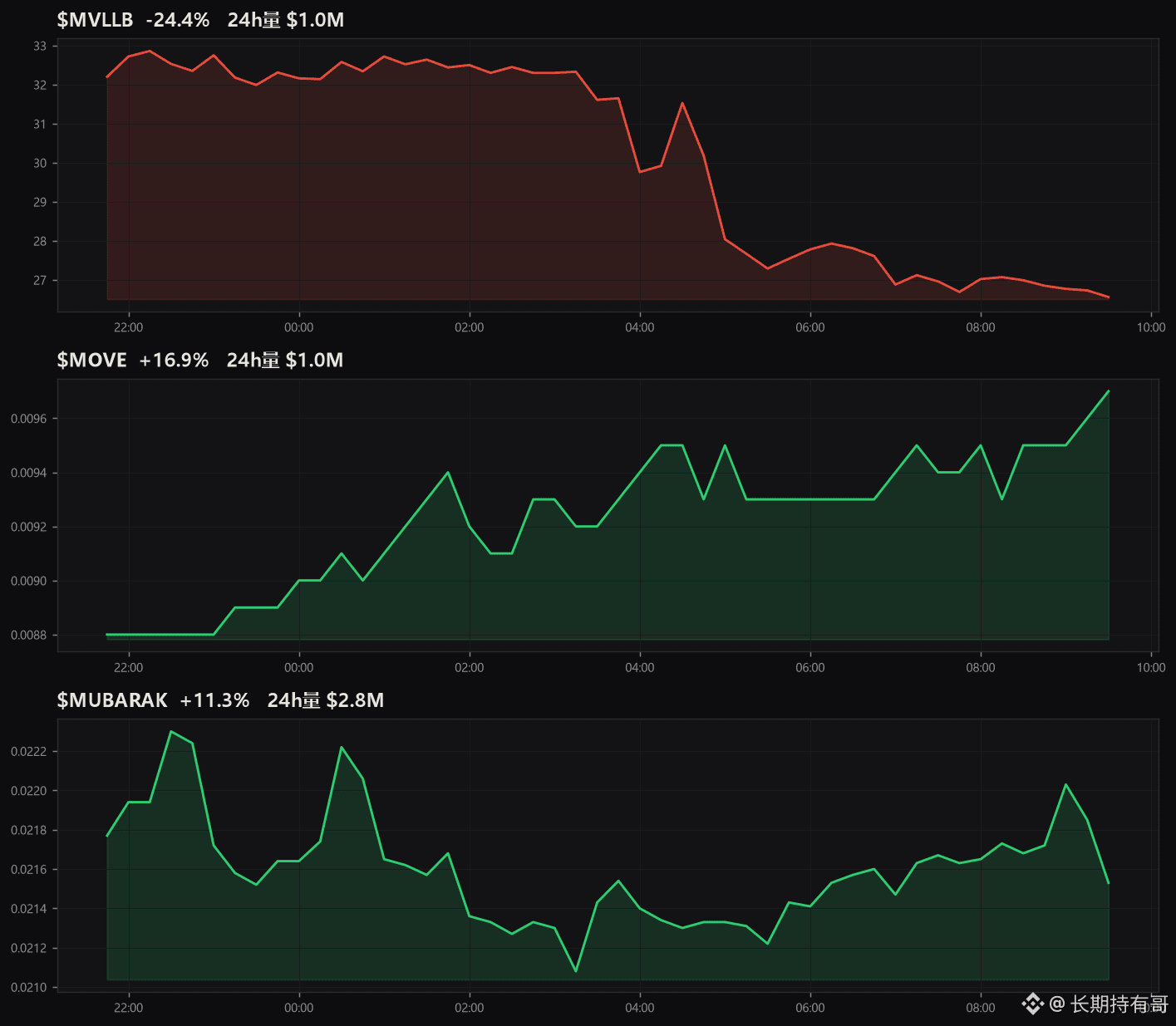Viewport: 1176px width, 1026px height.
Task: Click the 29 price label on MVLLB axis
Action: pos(40,202)
